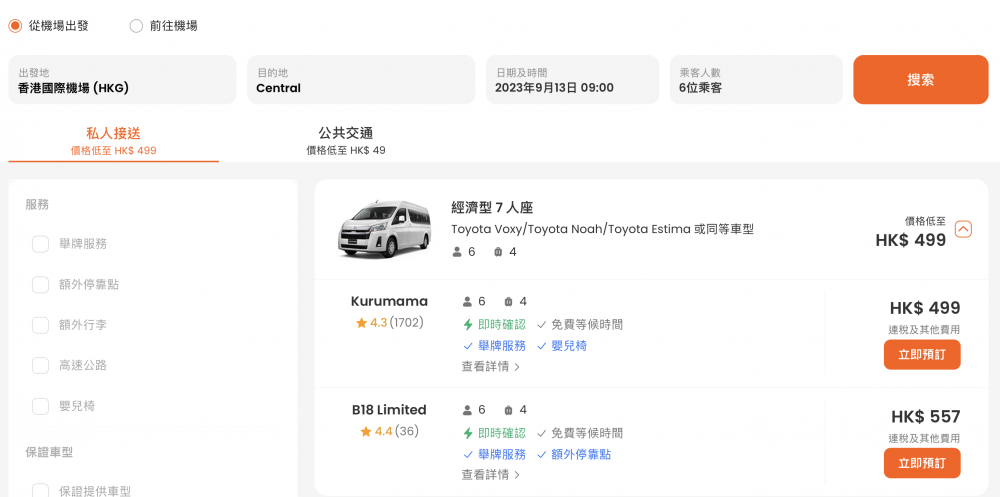The image size is (1000, 497).
Task: Open 查看詳情 for Kurumama
Action: [x=490, y=367]
